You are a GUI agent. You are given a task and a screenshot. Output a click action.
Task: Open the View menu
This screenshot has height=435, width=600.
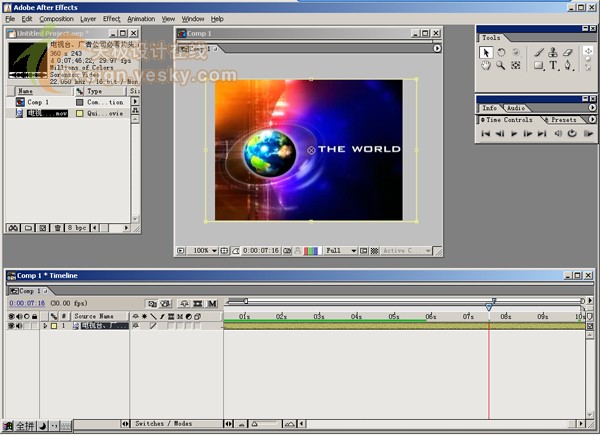(x=168, y=19)
